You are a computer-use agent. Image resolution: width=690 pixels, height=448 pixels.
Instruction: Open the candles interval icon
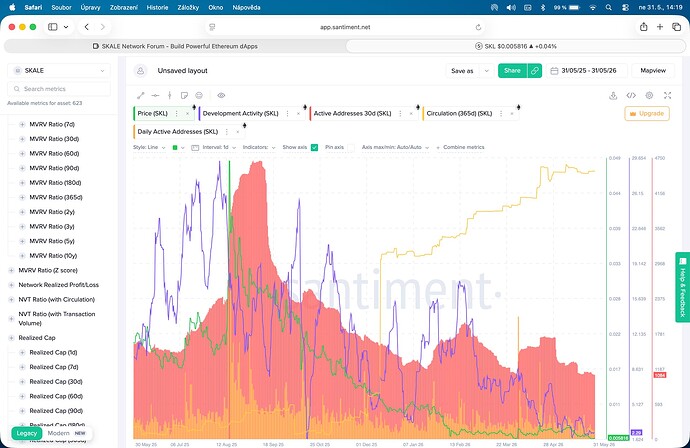pyautogui.click(x=195, y=147)
